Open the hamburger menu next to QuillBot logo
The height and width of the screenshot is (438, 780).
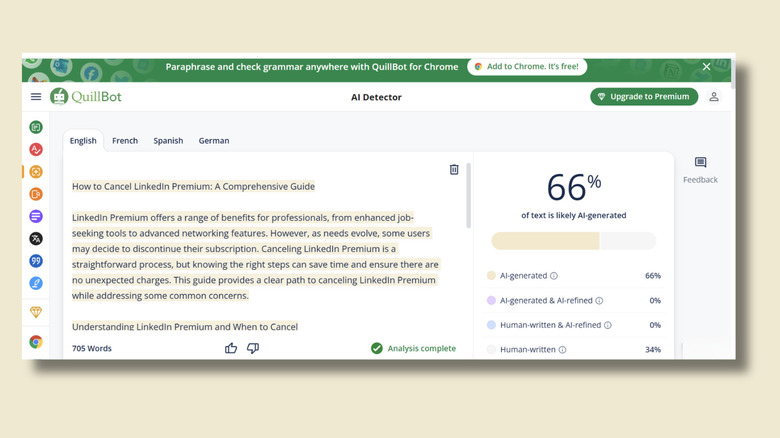[36, 97]
